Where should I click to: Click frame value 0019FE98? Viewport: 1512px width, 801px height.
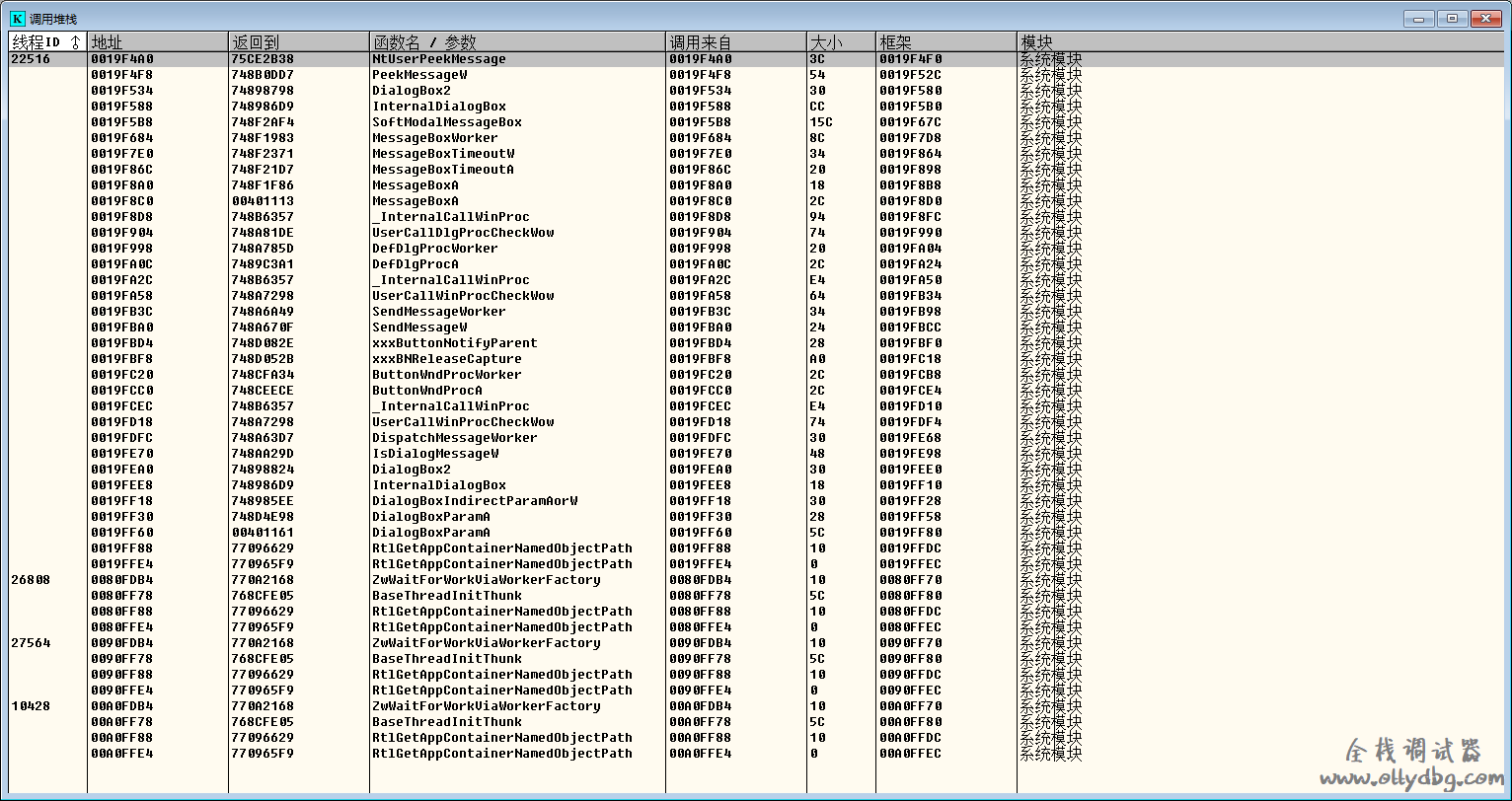coord(911,454)
